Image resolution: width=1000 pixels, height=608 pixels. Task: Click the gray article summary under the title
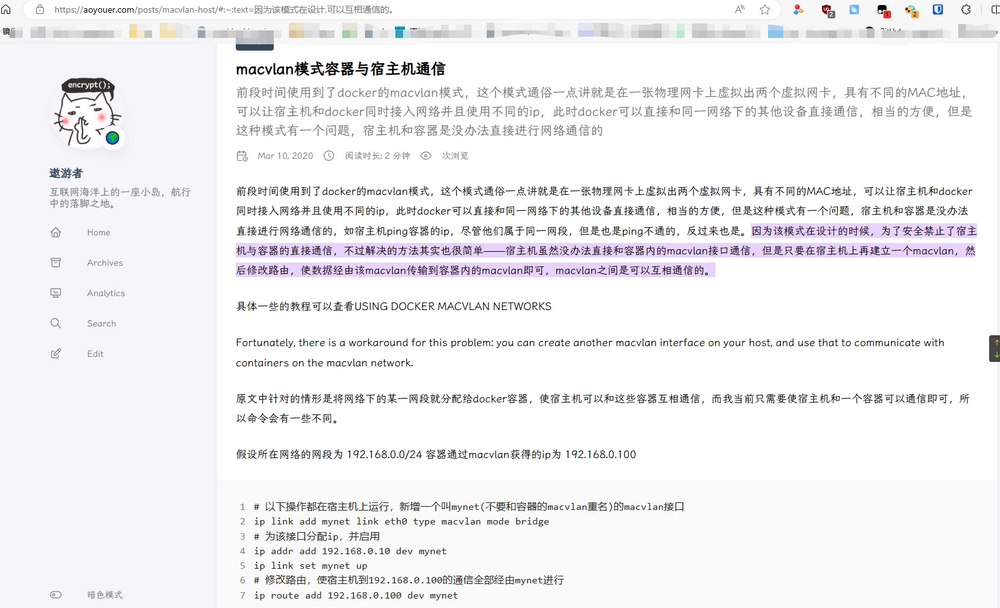point(604,112)
